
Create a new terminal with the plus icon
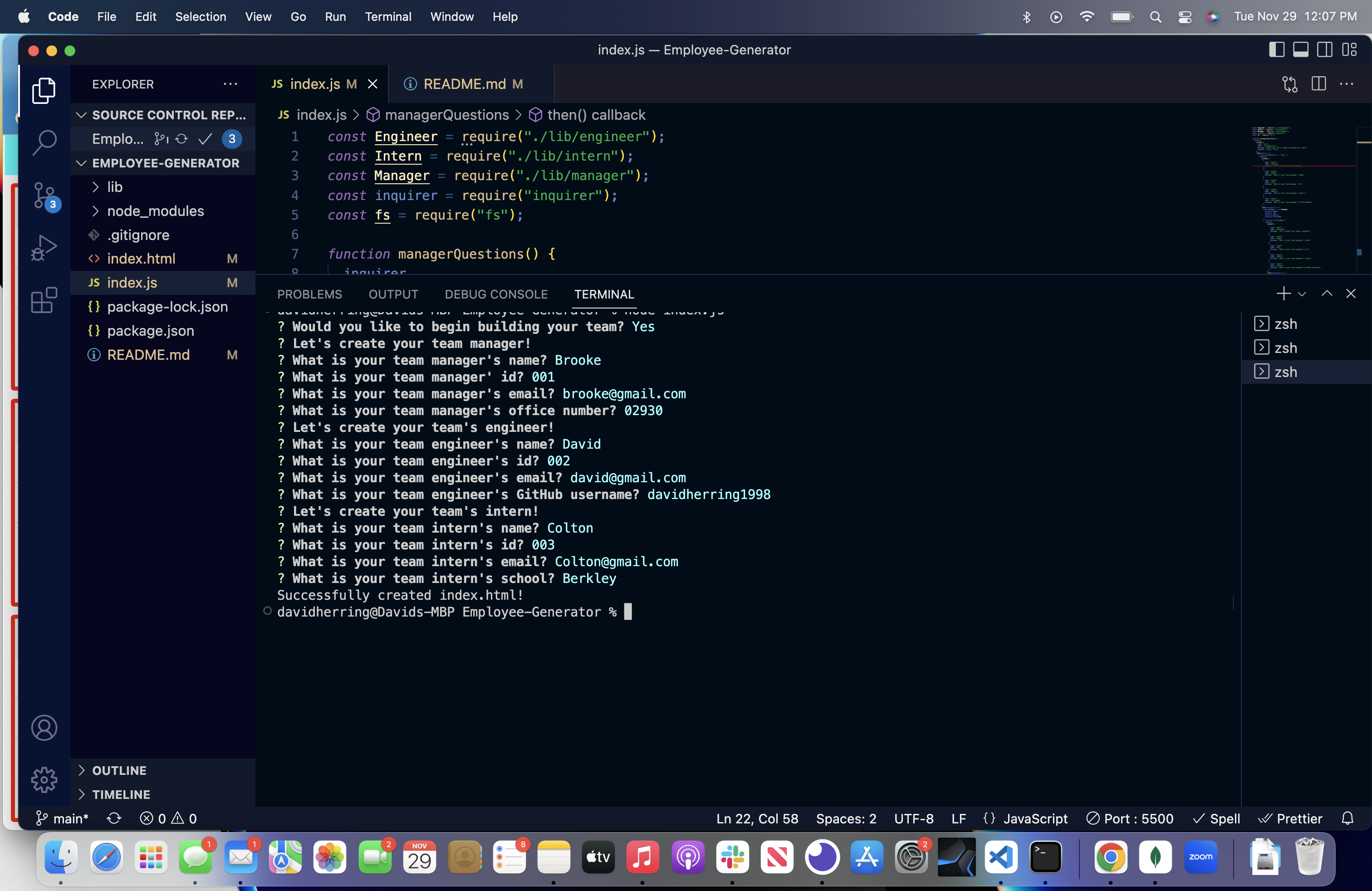pos(1284,294)
